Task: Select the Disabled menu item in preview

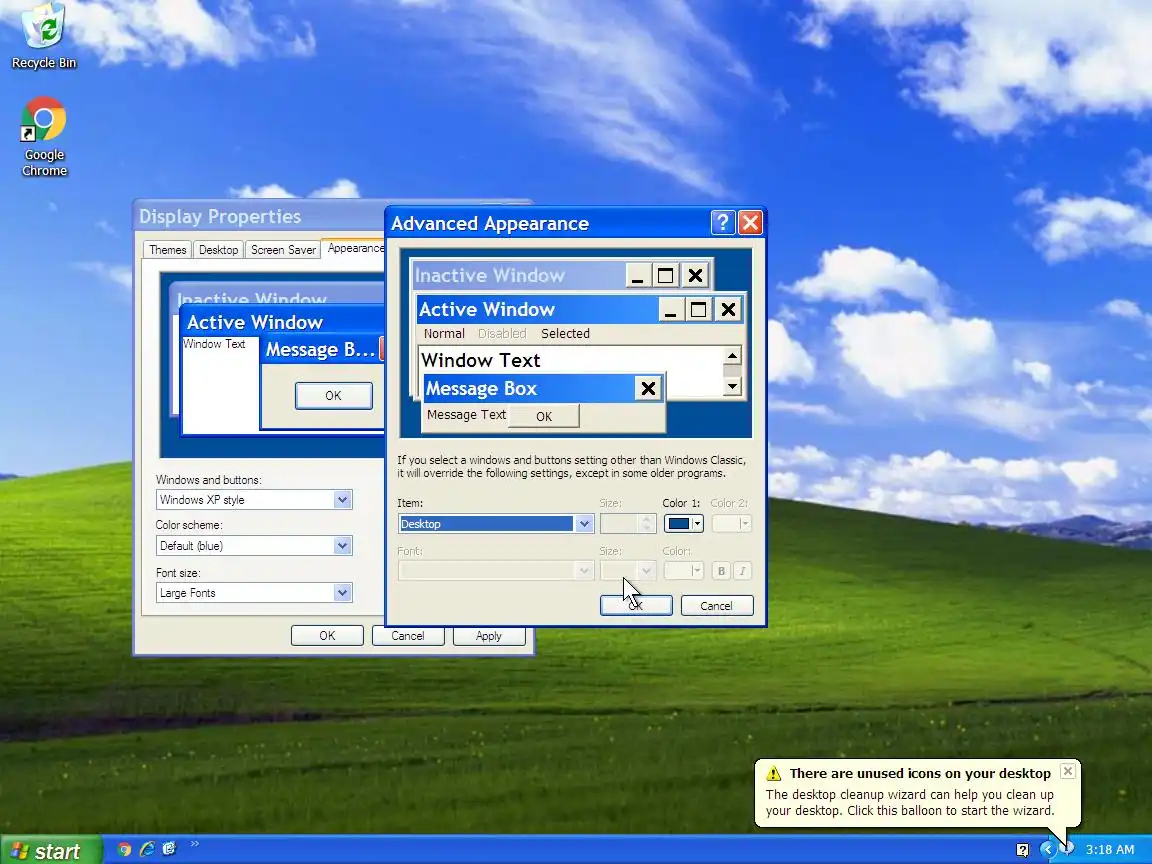Action: [x=502, y=334]
